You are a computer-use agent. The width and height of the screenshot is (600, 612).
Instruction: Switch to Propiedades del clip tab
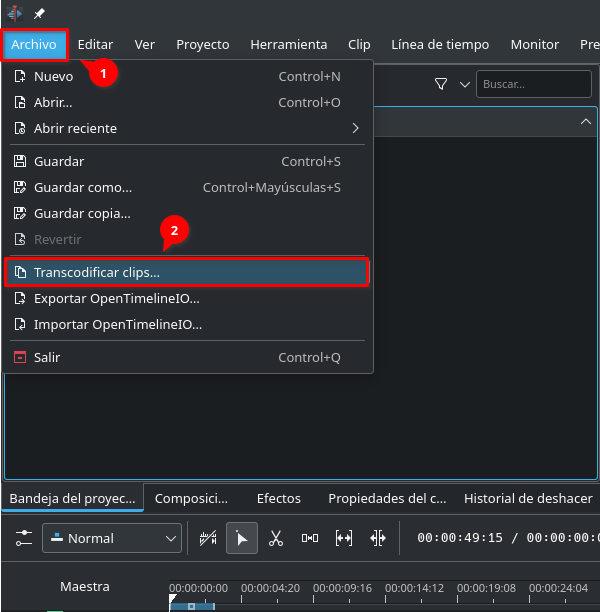387,498
